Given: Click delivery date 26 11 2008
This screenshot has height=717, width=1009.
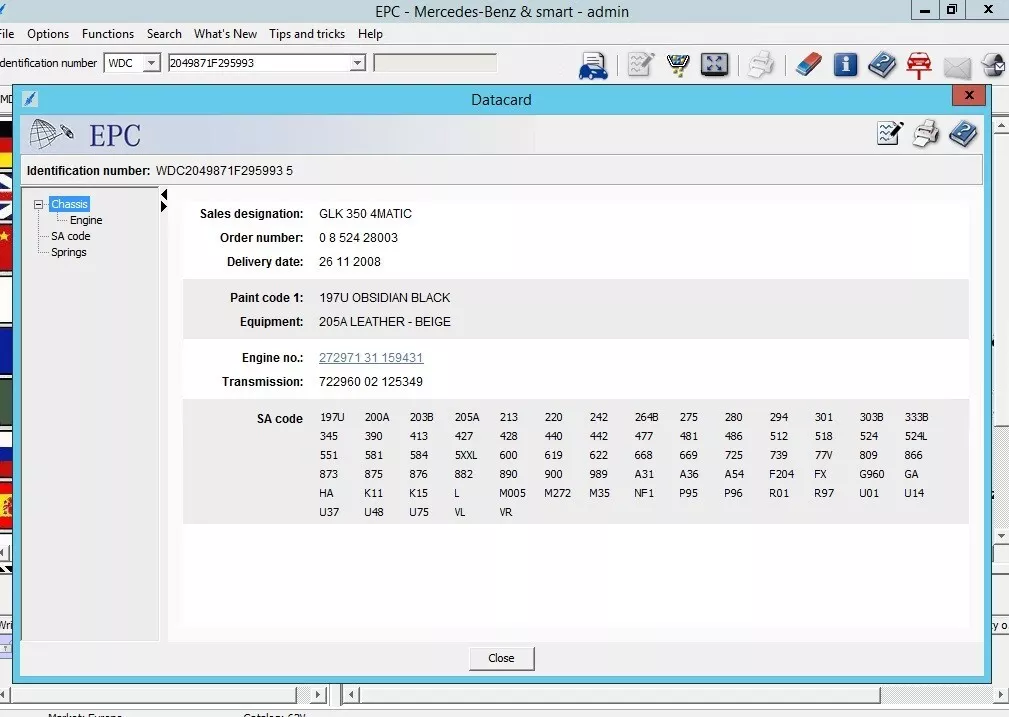Looking at the screenshot, I should click(x=349, y=262).
